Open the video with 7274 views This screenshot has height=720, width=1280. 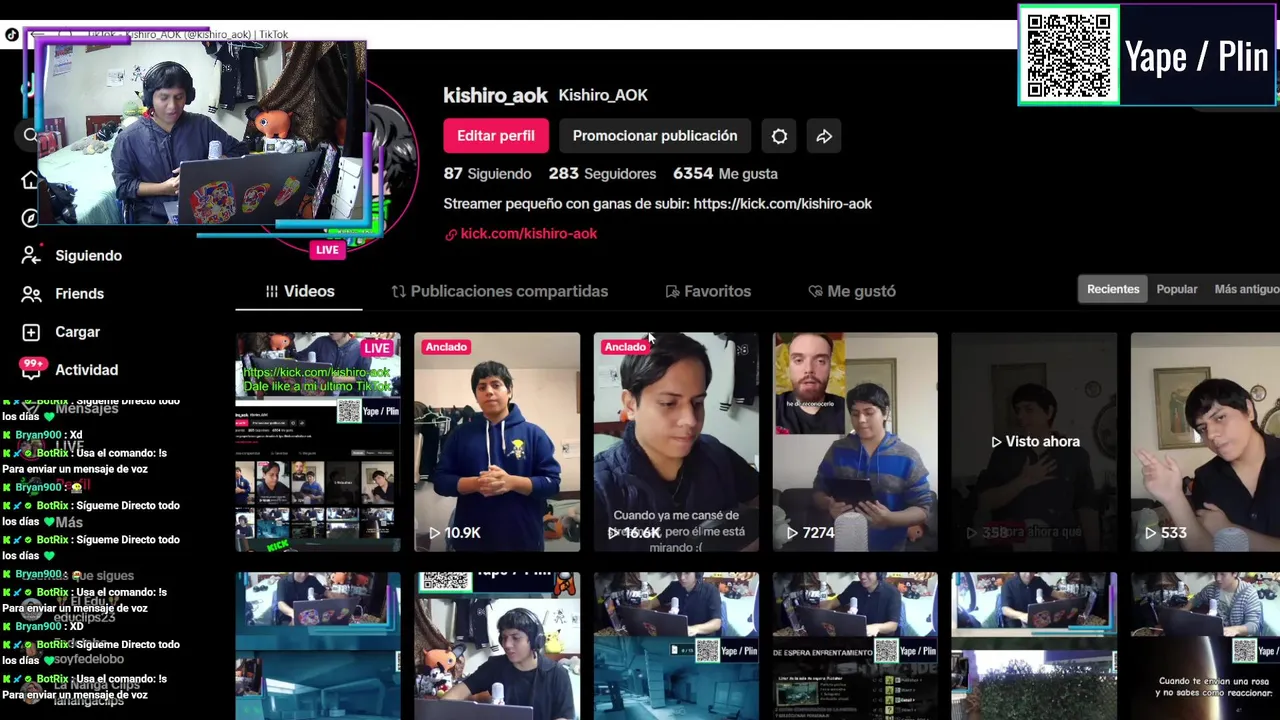[x=855, y=442]
